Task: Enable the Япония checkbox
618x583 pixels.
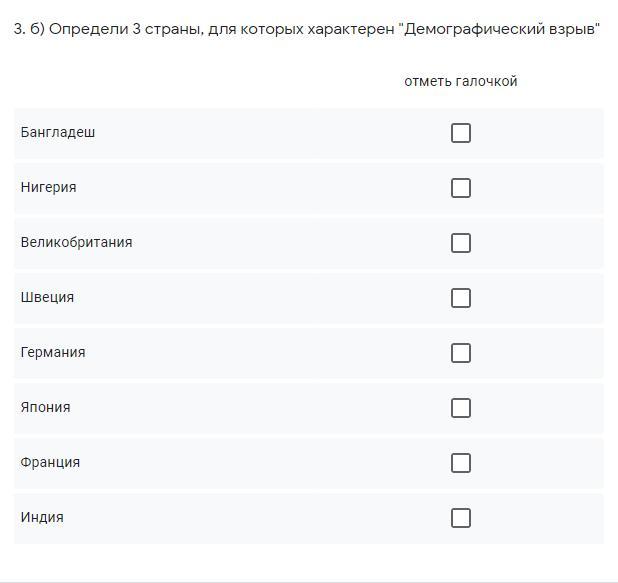Action: [x=461, y=408]
